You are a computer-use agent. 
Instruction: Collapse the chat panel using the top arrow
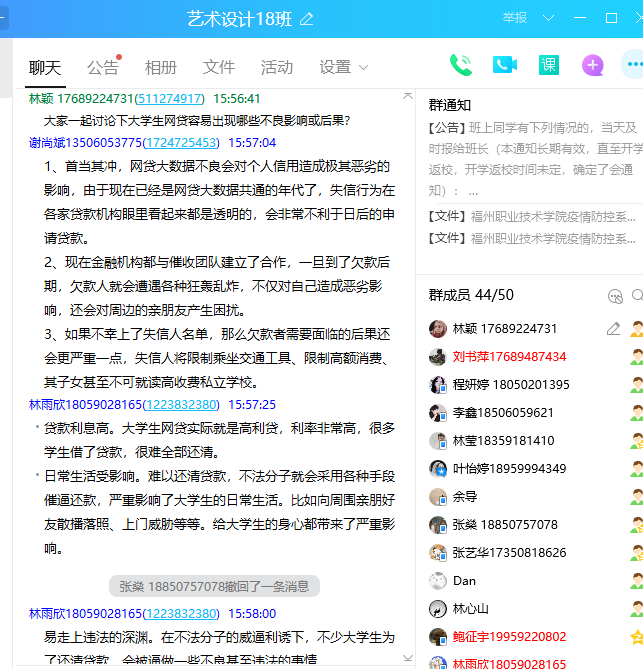click(407, 96)
